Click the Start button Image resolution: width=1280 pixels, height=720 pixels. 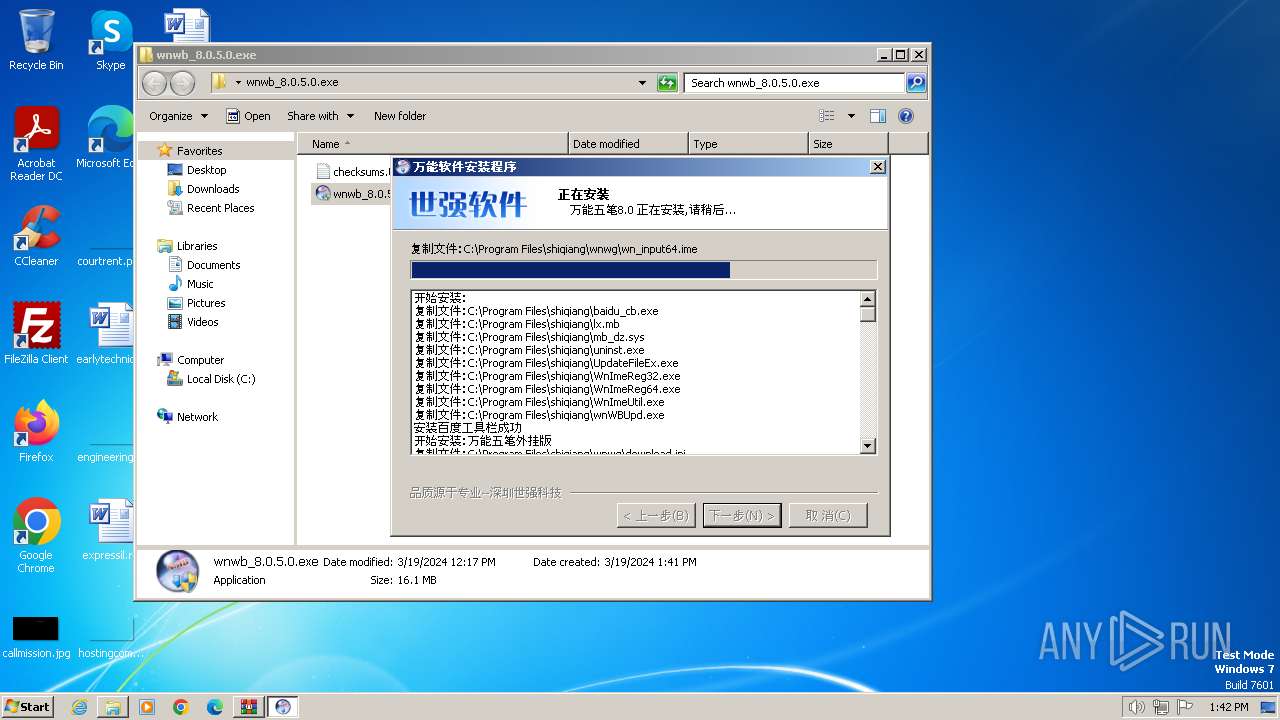pos(27,707)
